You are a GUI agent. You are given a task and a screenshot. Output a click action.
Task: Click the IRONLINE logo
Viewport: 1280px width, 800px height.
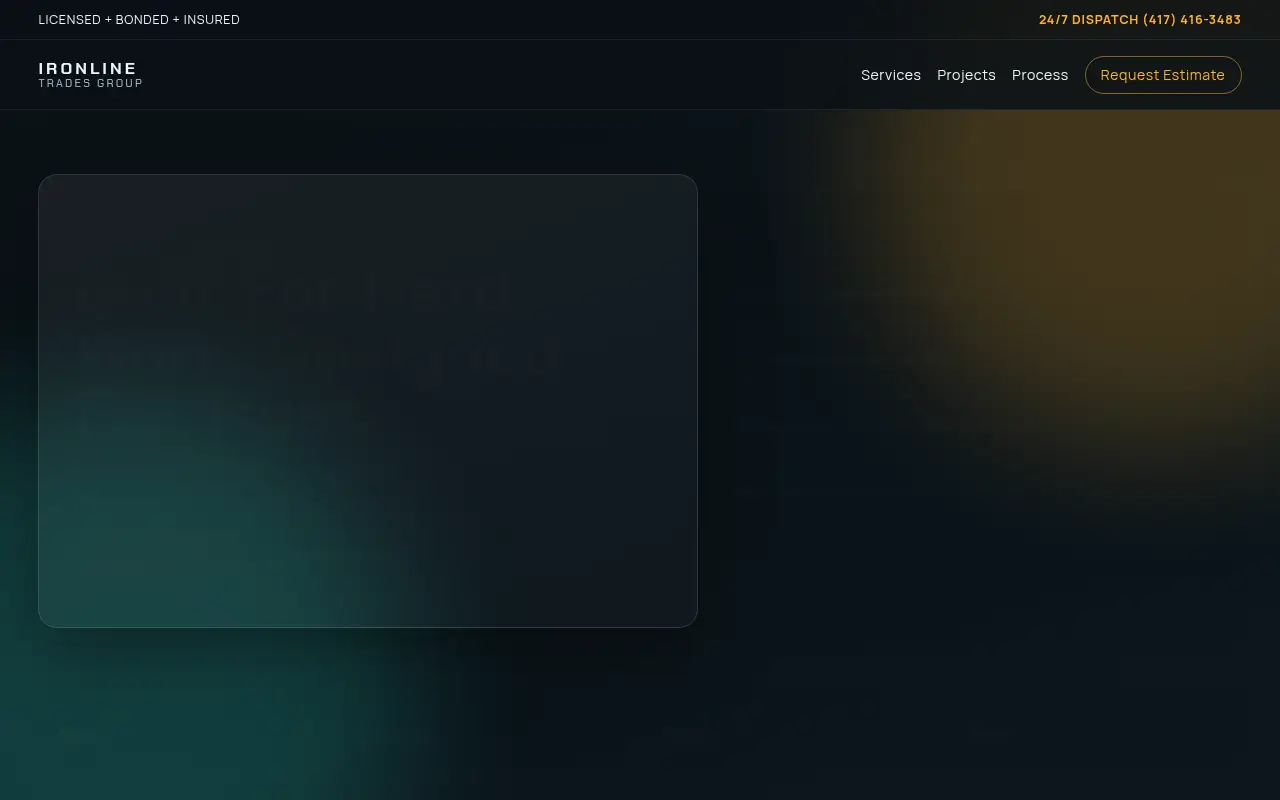click(88, 68)
